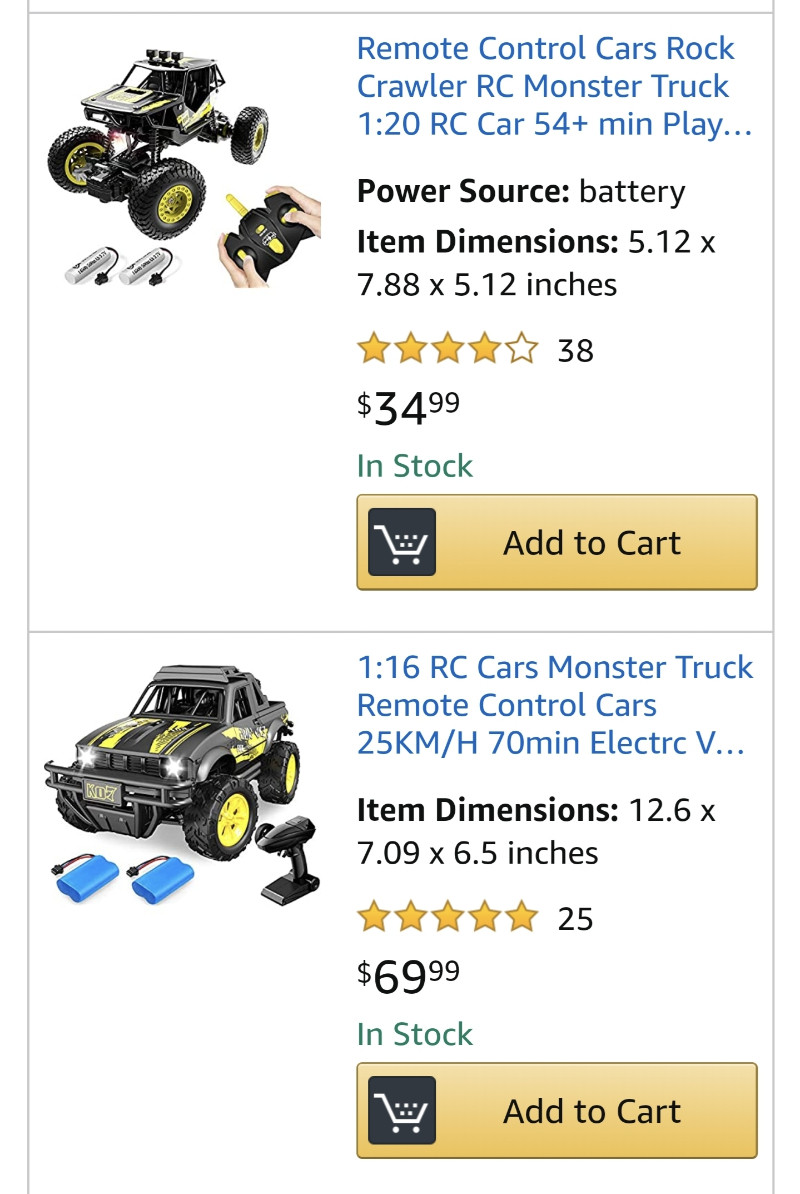Open the Remote Control Cars Rock Crawler title link
Image resolution: width=800 pixels, height=1194 pixels.
pyautogui.click(x=555, y=86)
